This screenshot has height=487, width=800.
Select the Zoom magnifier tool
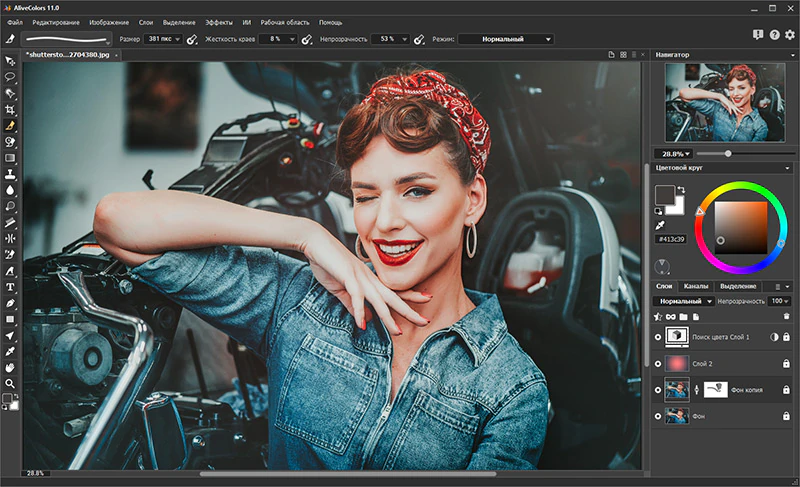tap(10, 383)
